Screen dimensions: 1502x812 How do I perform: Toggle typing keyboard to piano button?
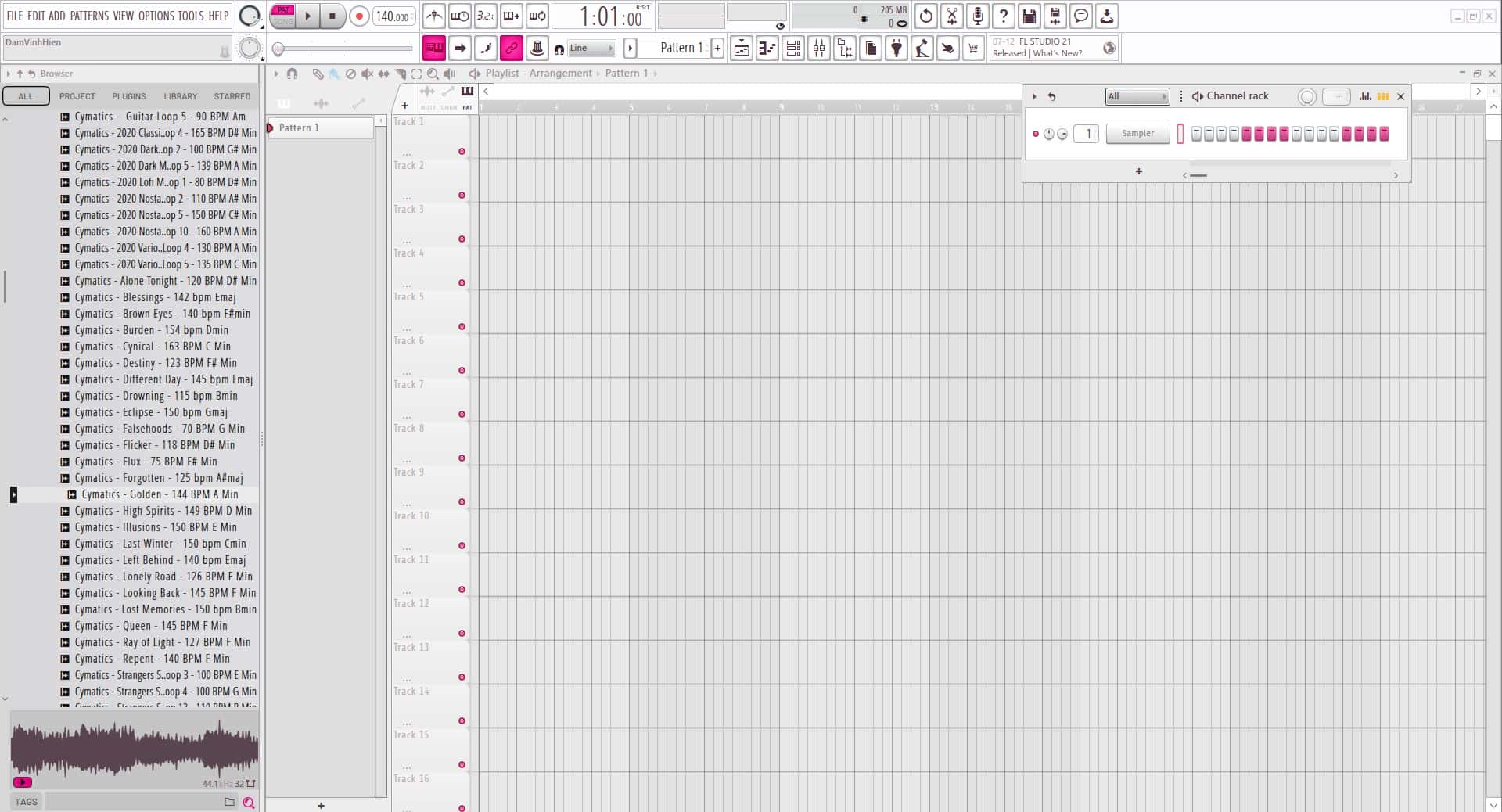(x=434, y=49)
